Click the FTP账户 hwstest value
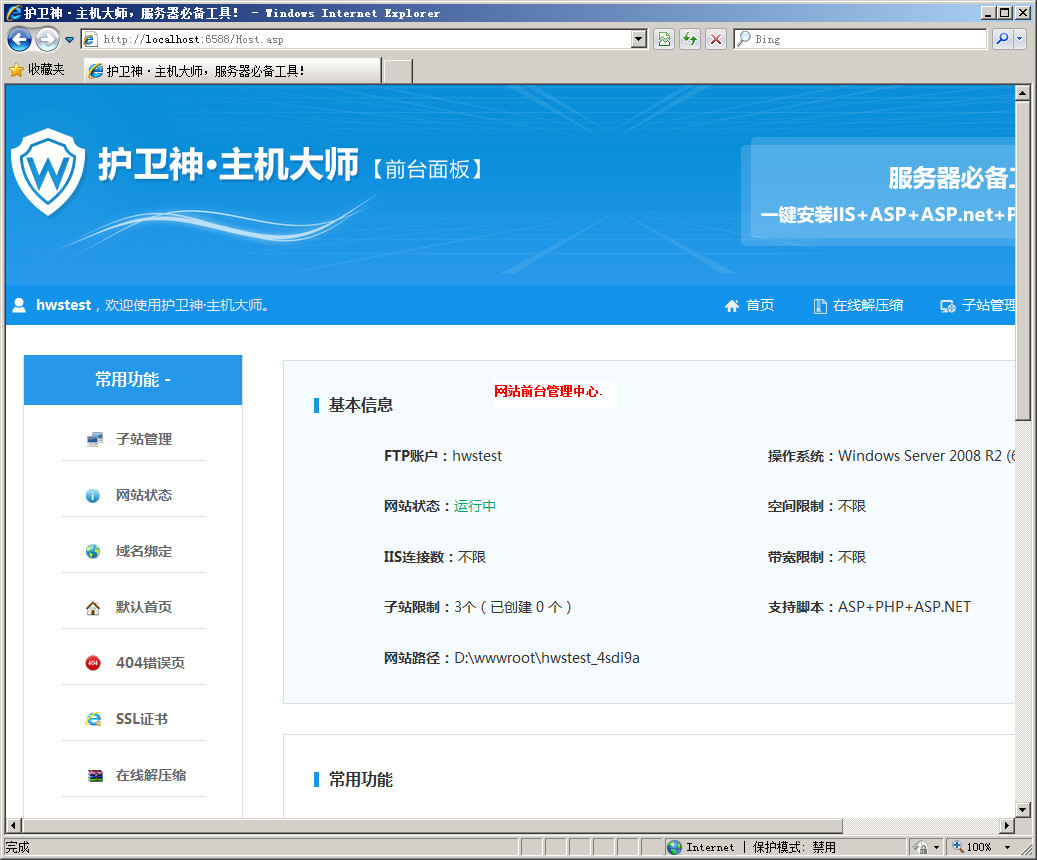 (477, 456)
